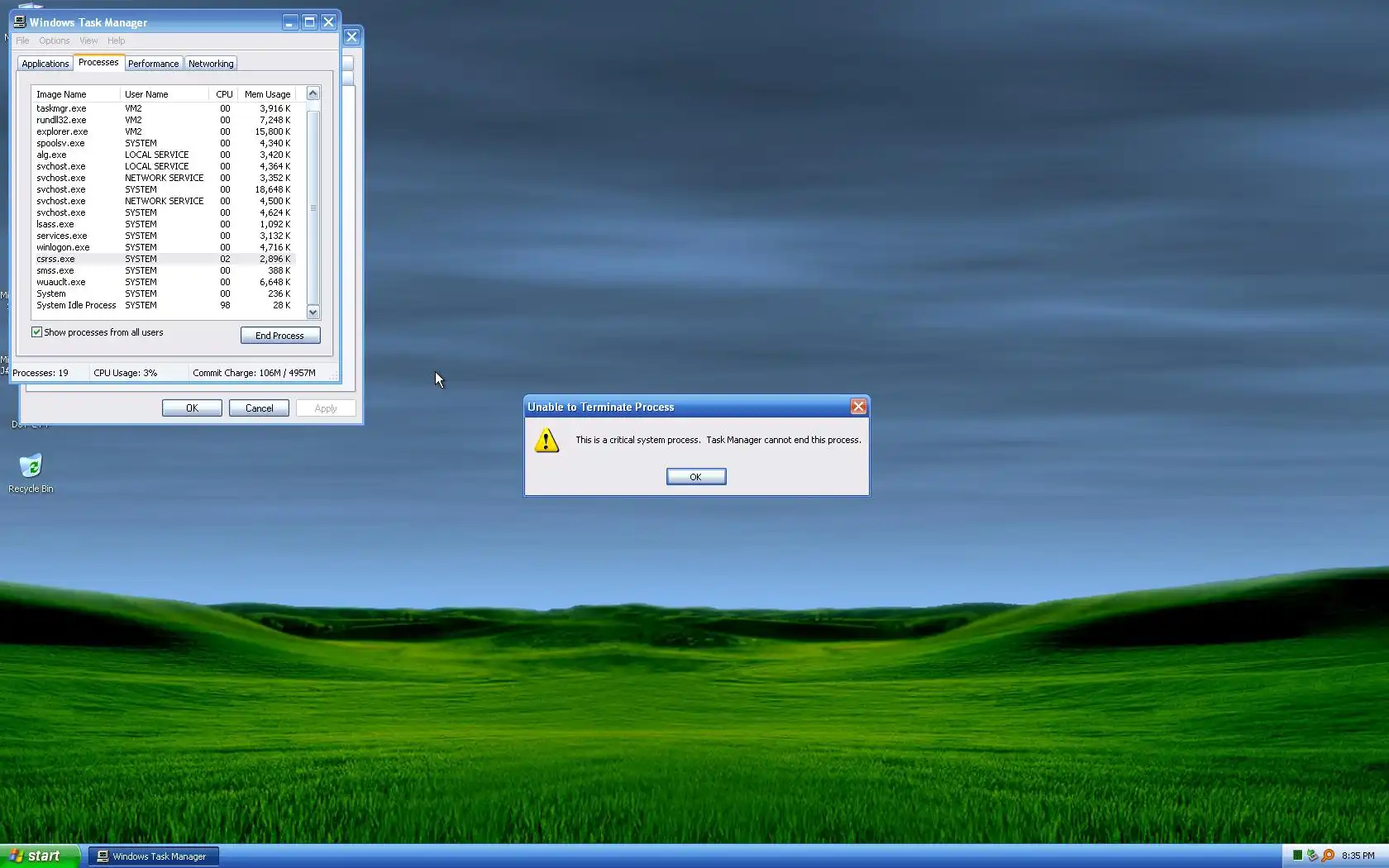This screenshot has width=1389, height=868.
Task: Select svchost.exe using 18,648 K memory
Action: tap(164, 189)
